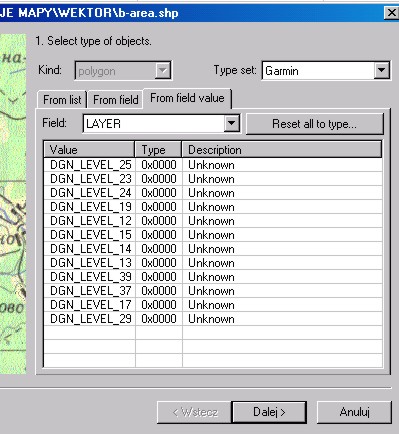This screenshot has height=434, width=399.
Task: Click the map preview image on the left
Action: click(x=13, y=203)
